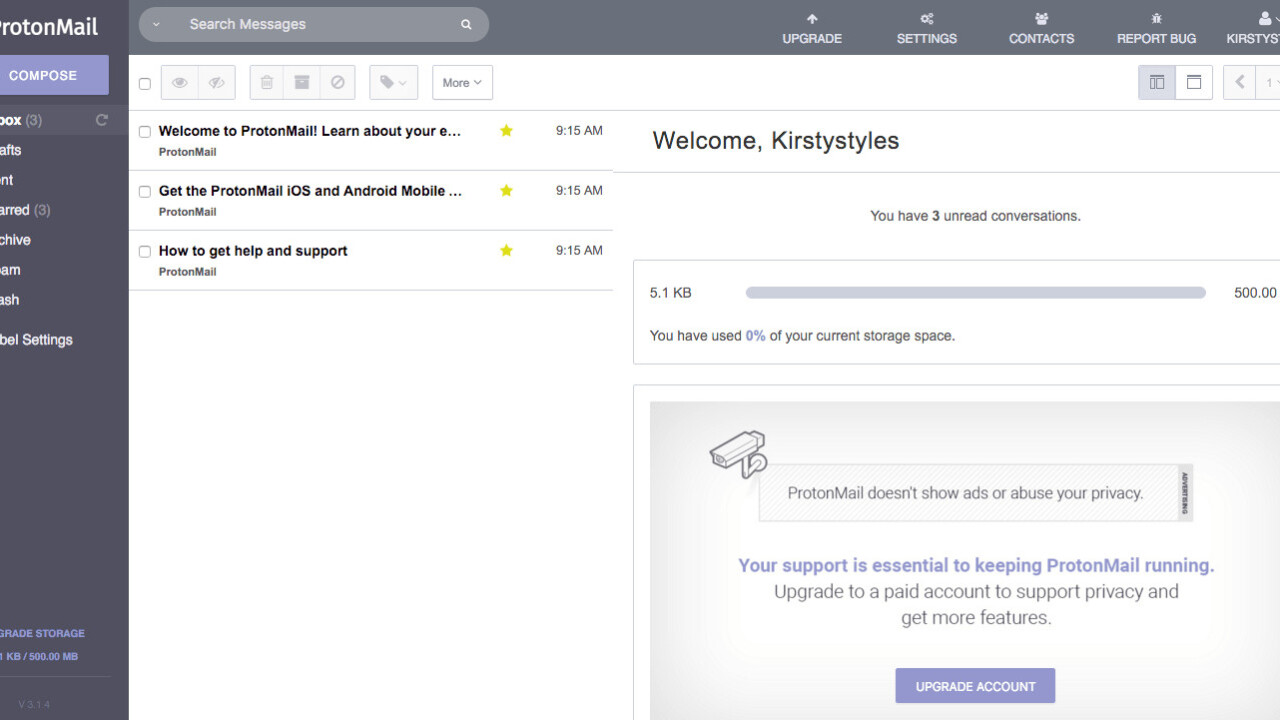
Task: Click the archive box icon
Action: [x=301, y=83]
